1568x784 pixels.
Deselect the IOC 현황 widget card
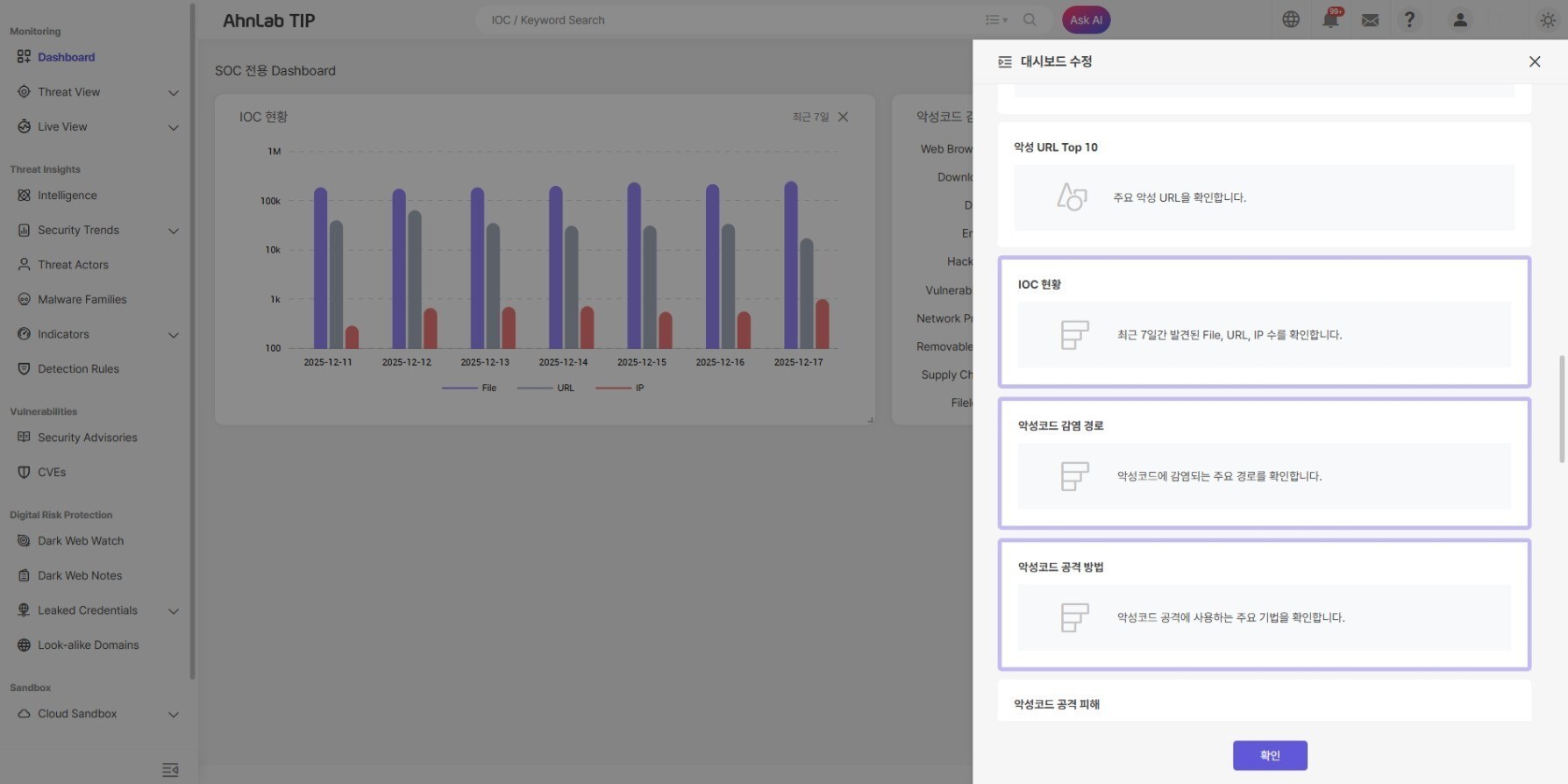coord(1265,322)
